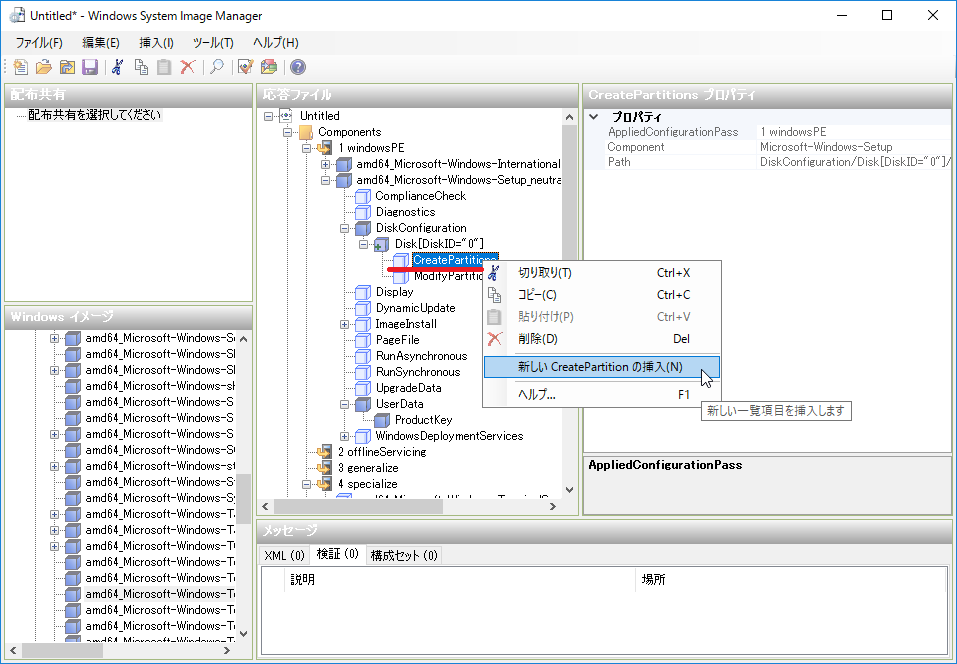The image size is (957, 664).
Task: Select the ModifyPartitions tree node
Action: click(x=449, y=276)
